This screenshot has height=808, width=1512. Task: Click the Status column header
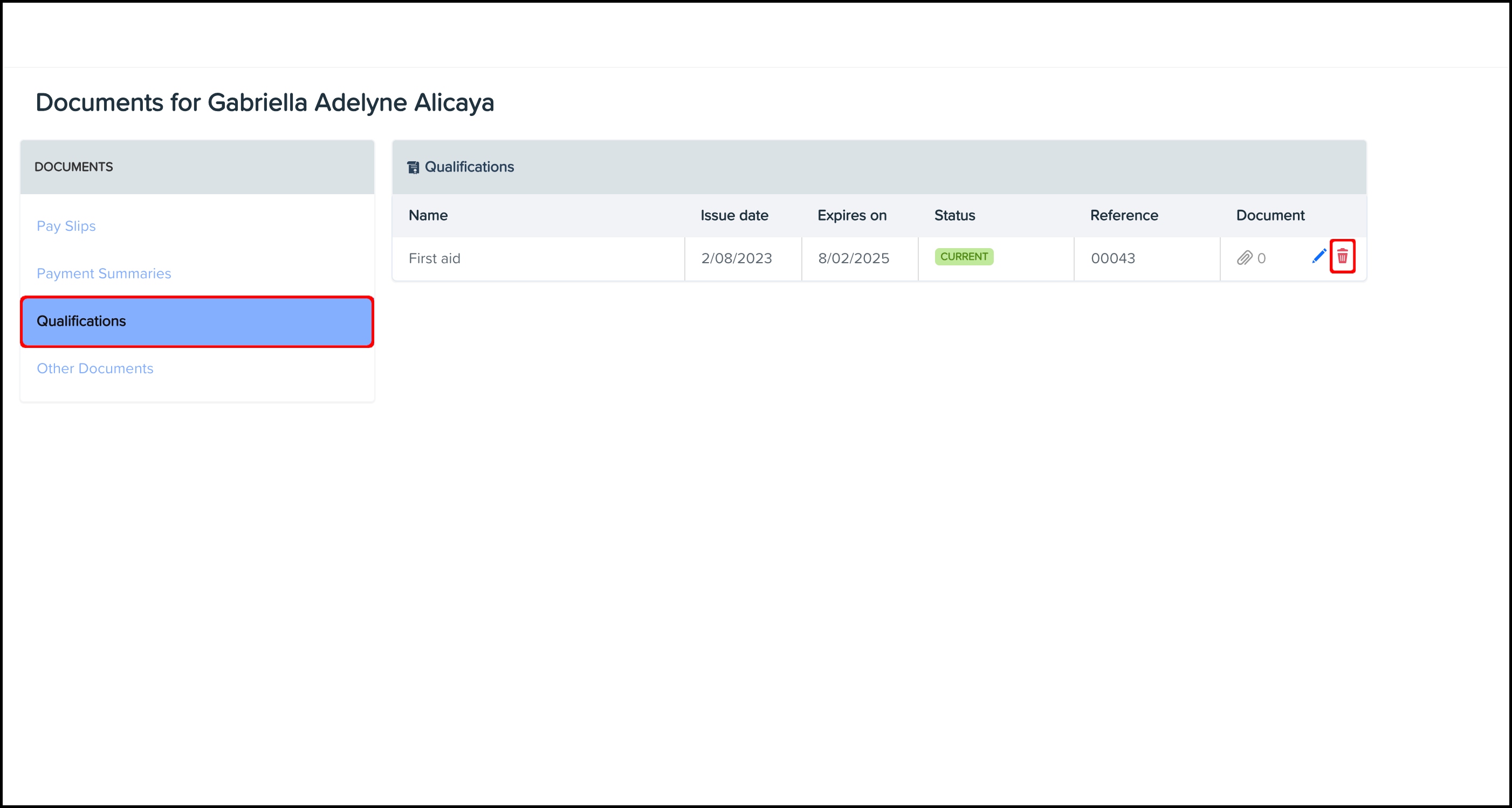click(x=954, y=216)
